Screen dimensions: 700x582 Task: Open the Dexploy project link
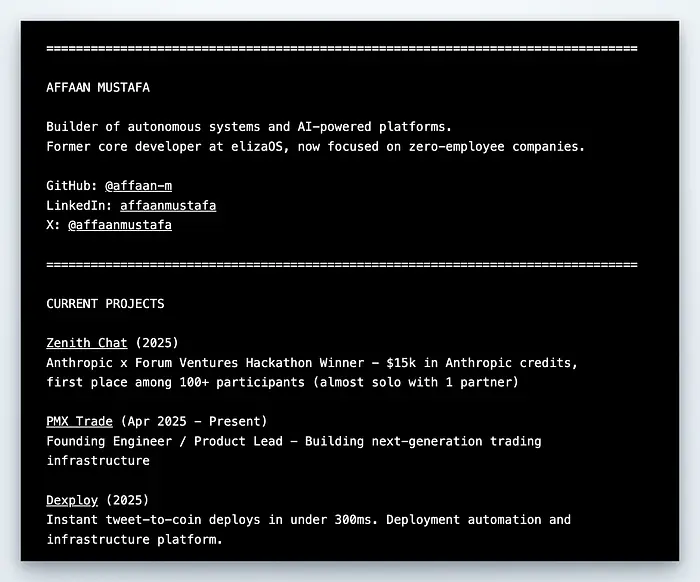(x=72, y=500)
